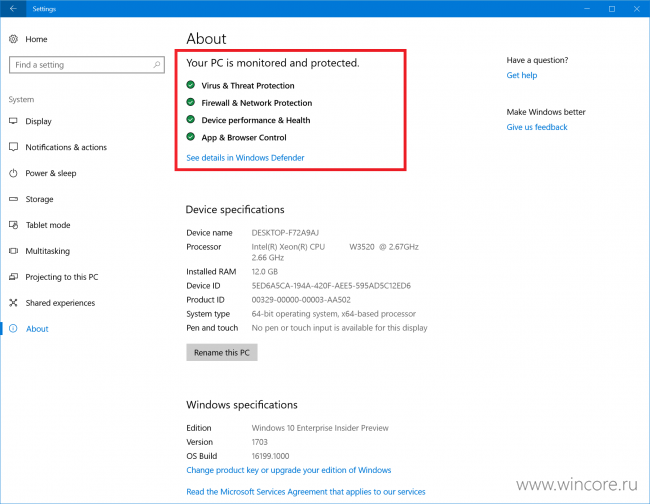Click Firewall & Network Protection text

(x=257, y=103)
